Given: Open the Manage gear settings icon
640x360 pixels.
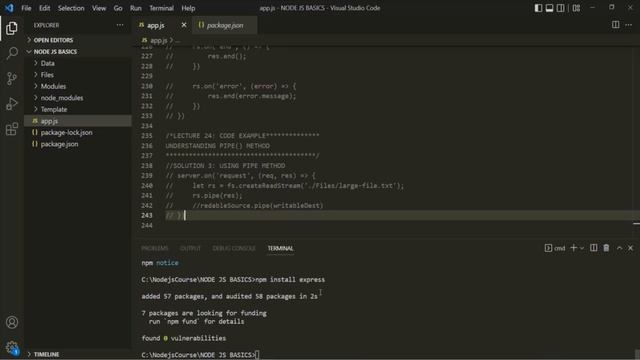Looking at the screenshot, I should pos(12,347).
